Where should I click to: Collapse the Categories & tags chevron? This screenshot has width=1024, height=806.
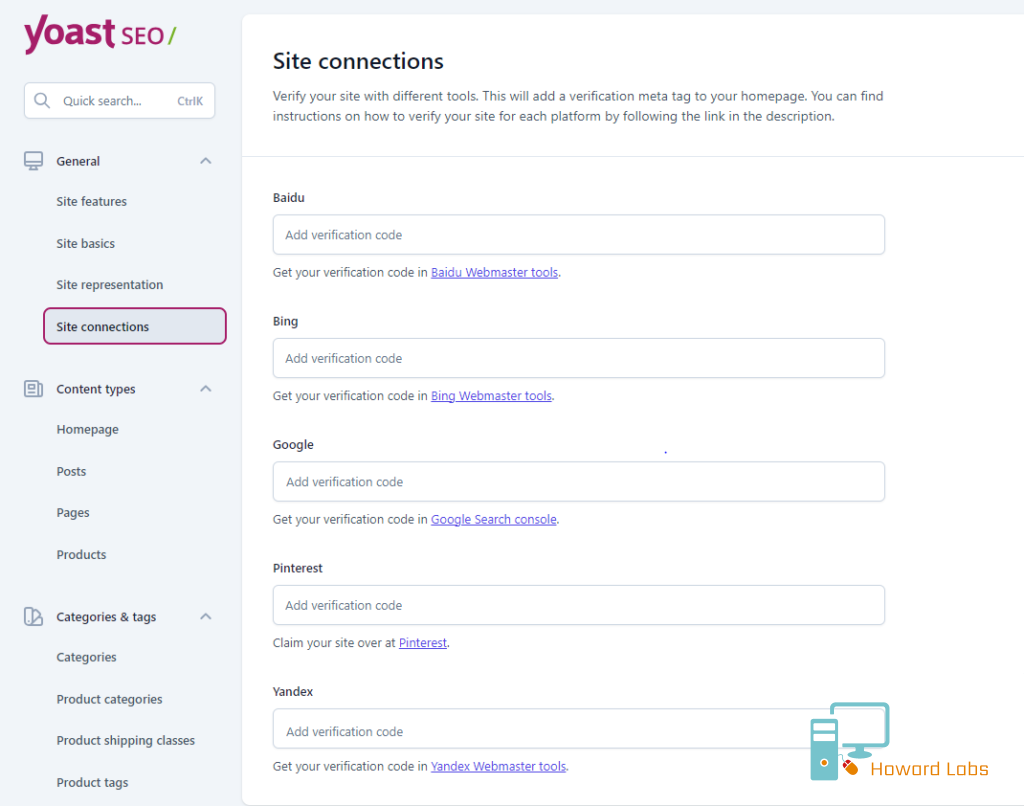click(206, 617)
